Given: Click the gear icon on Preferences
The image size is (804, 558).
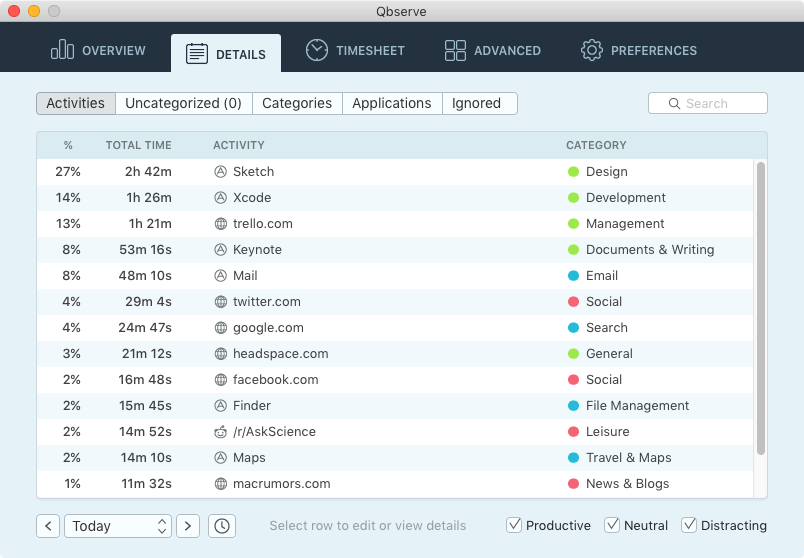Looking at the screenshot, I should [592, 50].
